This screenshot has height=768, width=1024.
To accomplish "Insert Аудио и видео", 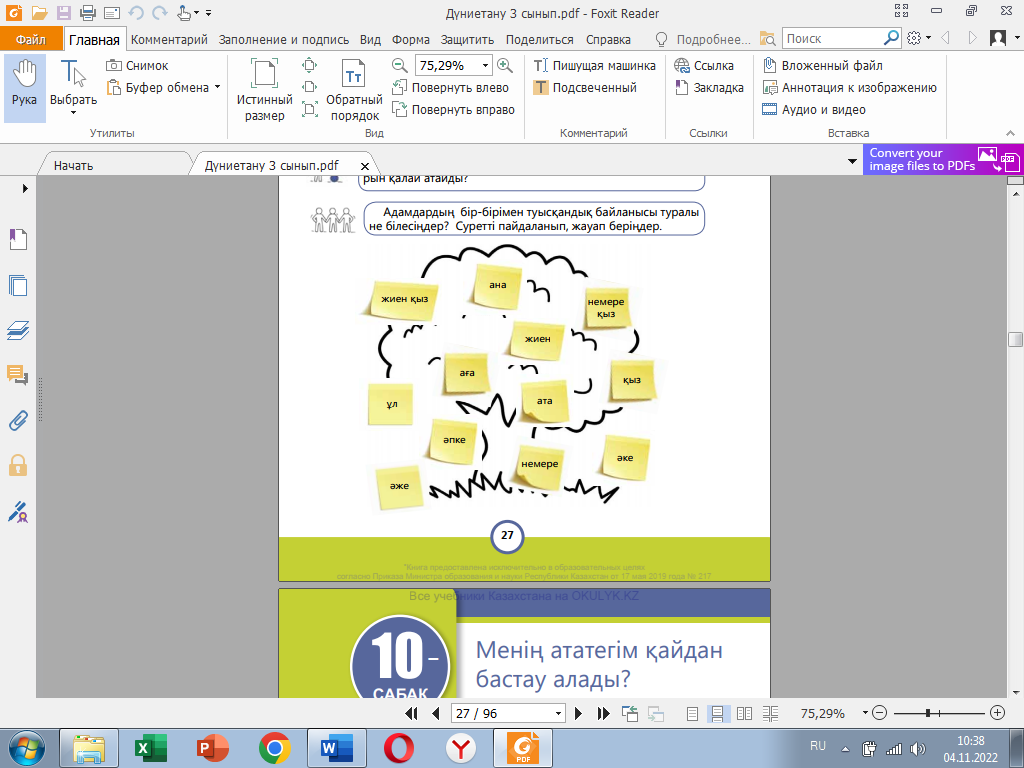I will (x=814, y=110).
